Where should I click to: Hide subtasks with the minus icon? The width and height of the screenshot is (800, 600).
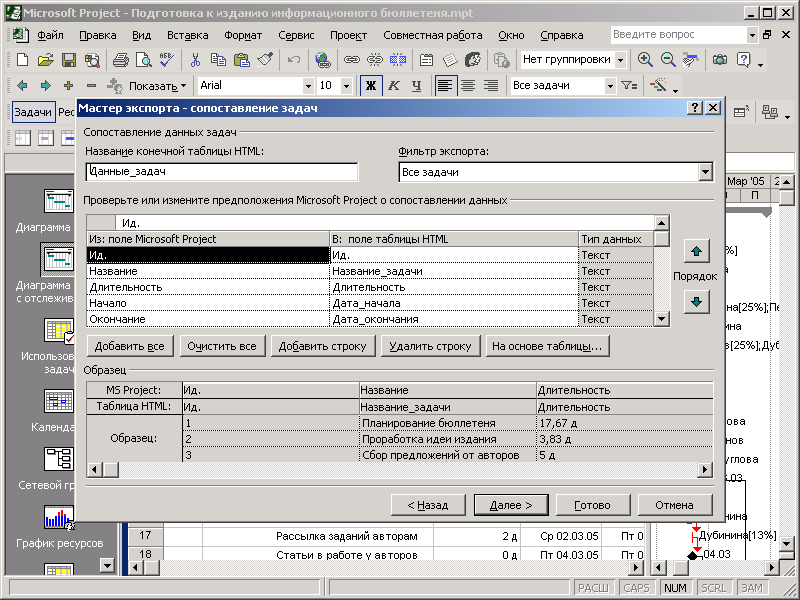click(91, 86)
